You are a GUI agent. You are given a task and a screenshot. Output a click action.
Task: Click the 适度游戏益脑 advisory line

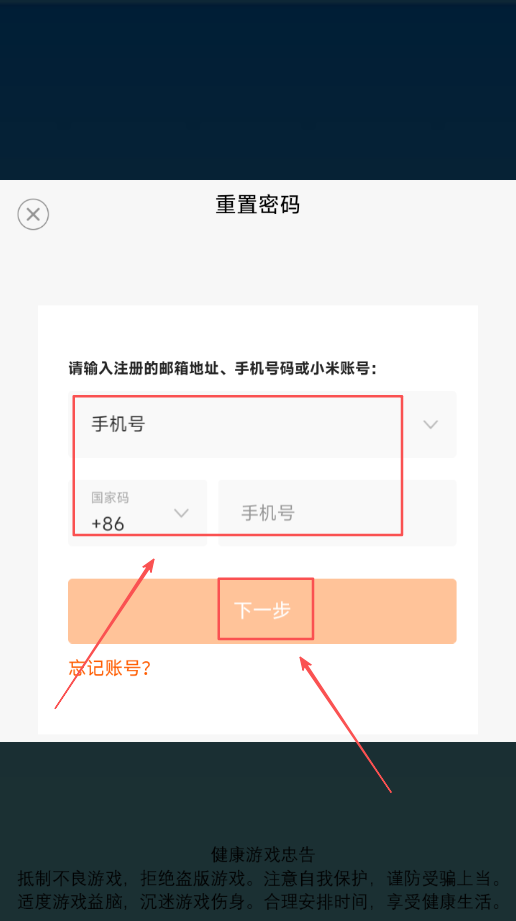pyautogui.click(x=258, y=900)
